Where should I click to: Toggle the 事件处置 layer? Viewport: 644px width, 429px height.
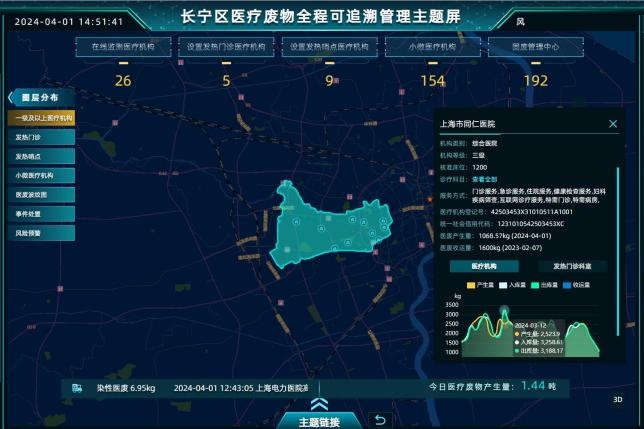[41, 214]
